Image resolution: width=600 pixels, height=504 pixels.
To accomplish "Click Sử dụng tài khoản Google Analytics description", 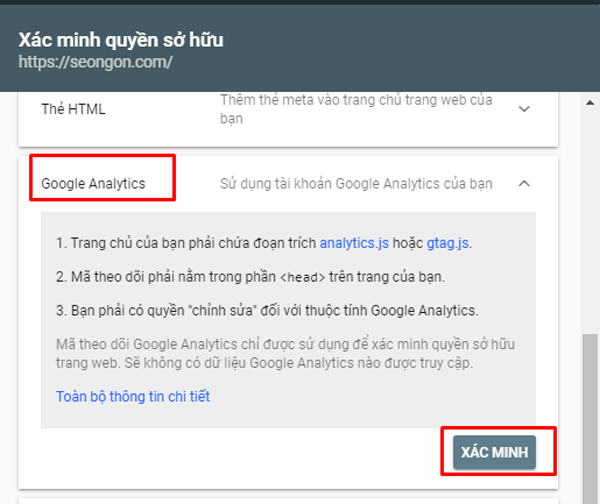I will click(x=356, y=184).
